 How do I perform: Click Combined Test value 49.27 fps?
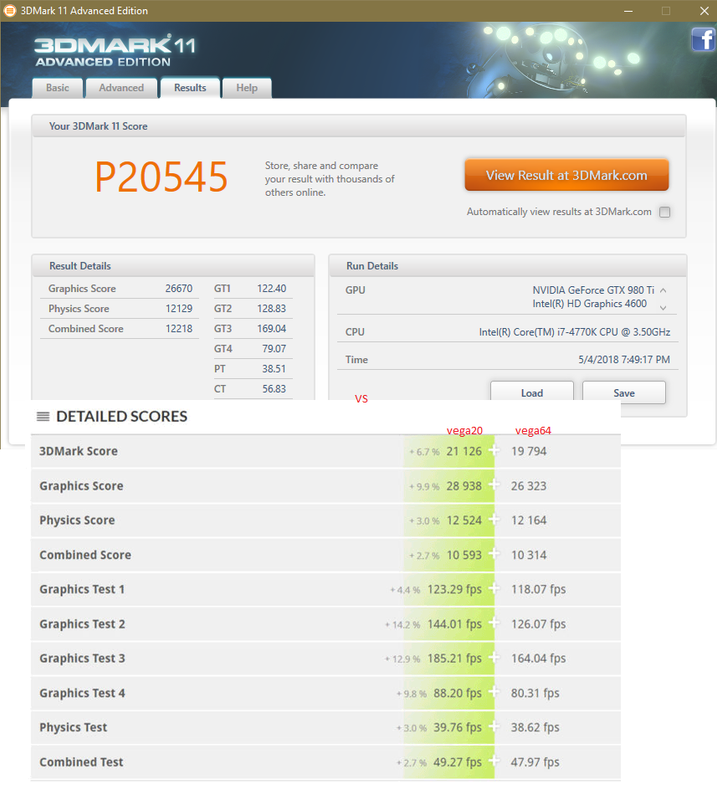pyautogui.click(x=457, y=762)
